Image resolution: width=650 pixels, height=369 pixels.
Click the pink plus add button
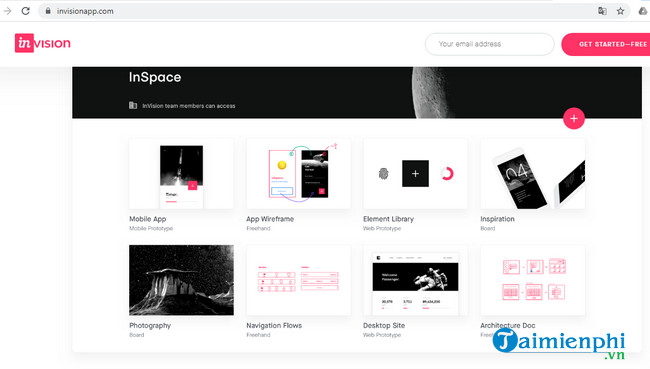[574, 119]
